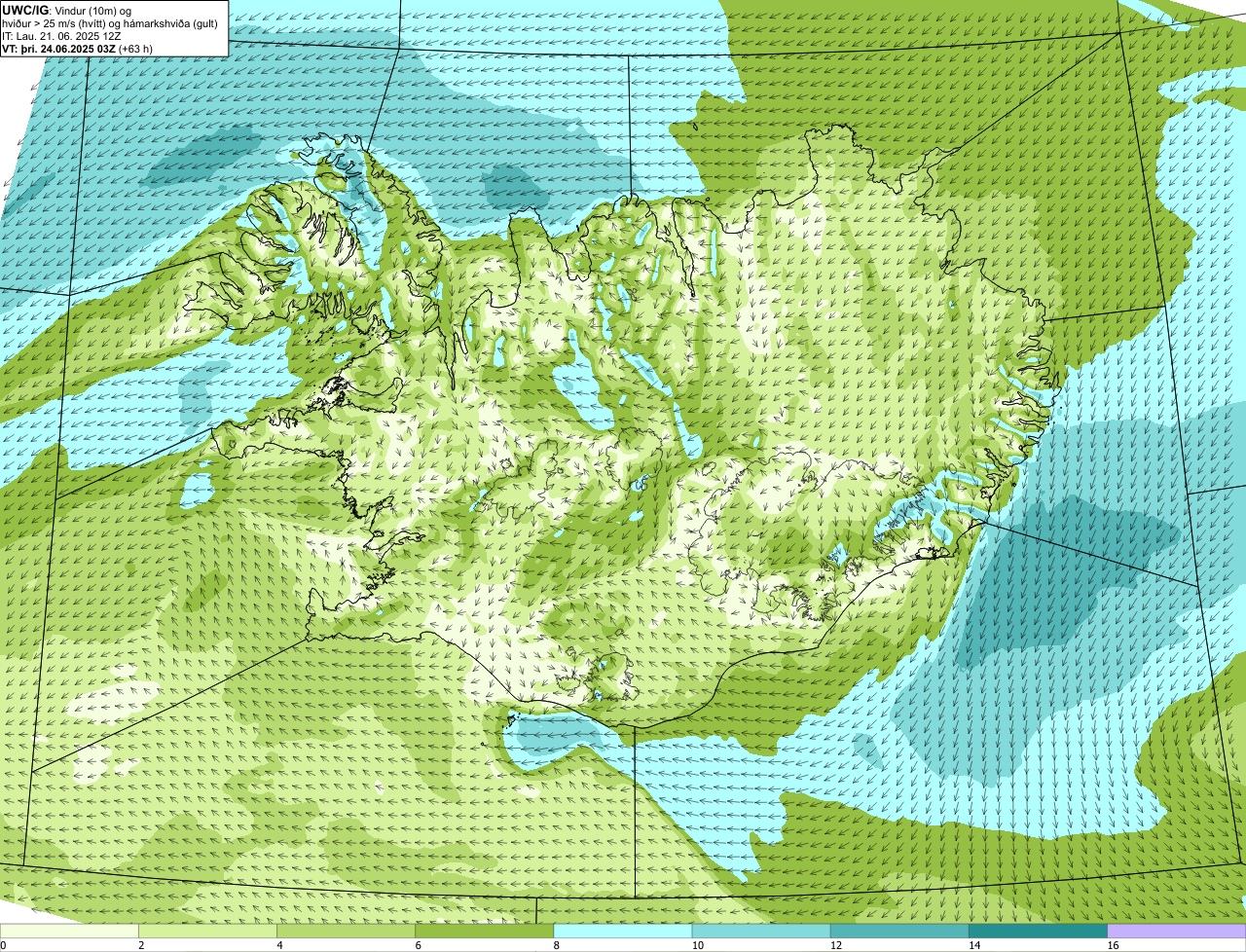Click the 0–2 m/s pale cream legend swatch
Image resolution: width=1246 pixels, height=952 pixels.
coord(69,932)
